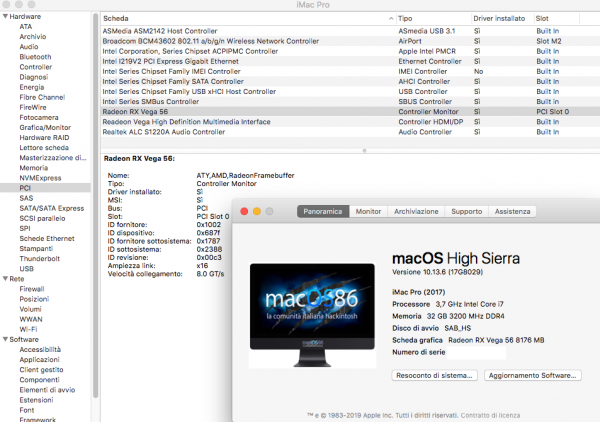Select Diagnosi in the sidebar
600x422 pixels.
(x=34, y=77)
